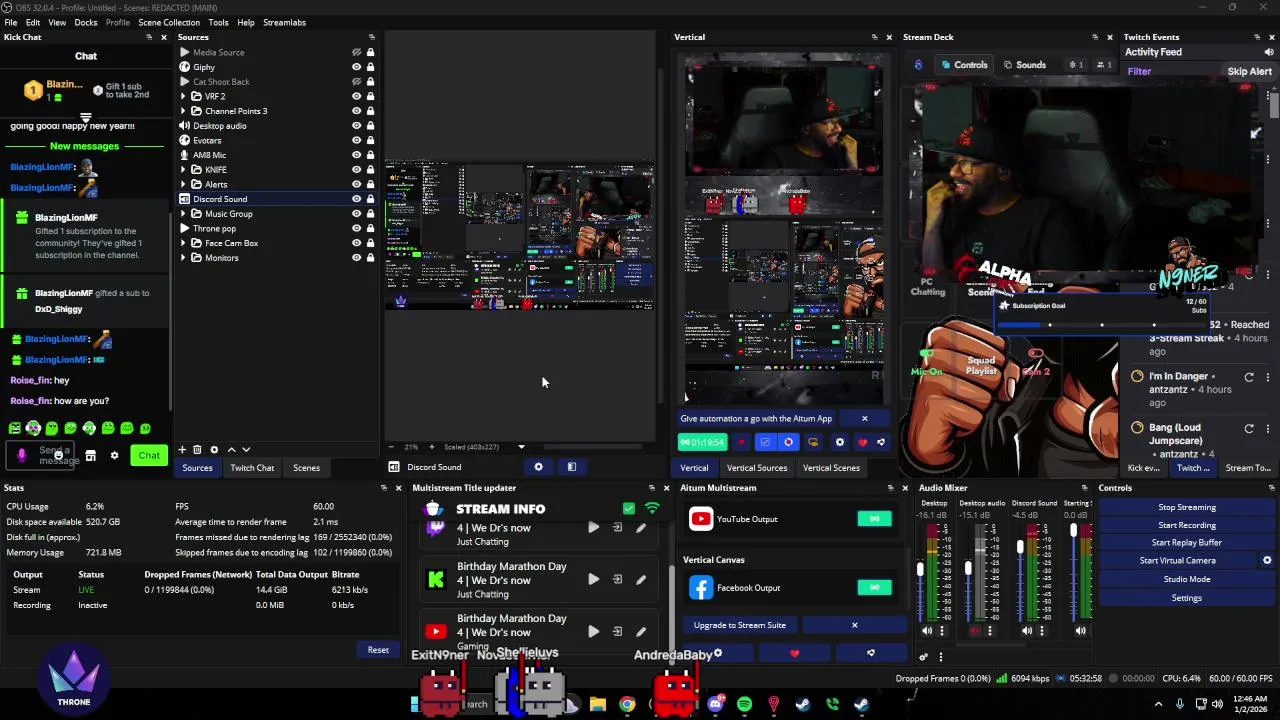Toggle lock on Monitors source
Image resolution: width=1280 pixels, height=720 pixels.
click(x=370, y=258)
